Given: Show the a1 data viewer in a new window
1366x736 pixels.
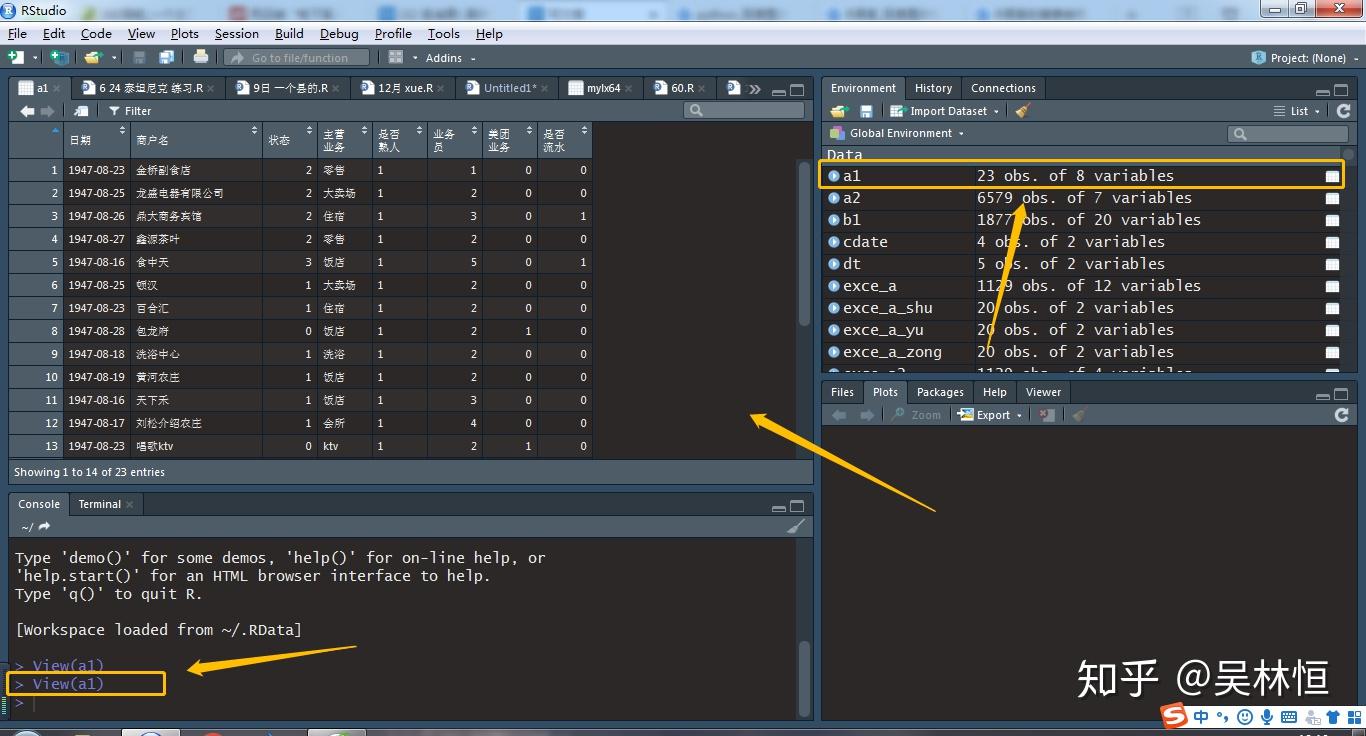Looking at the screenshot, I should (81, 111).
